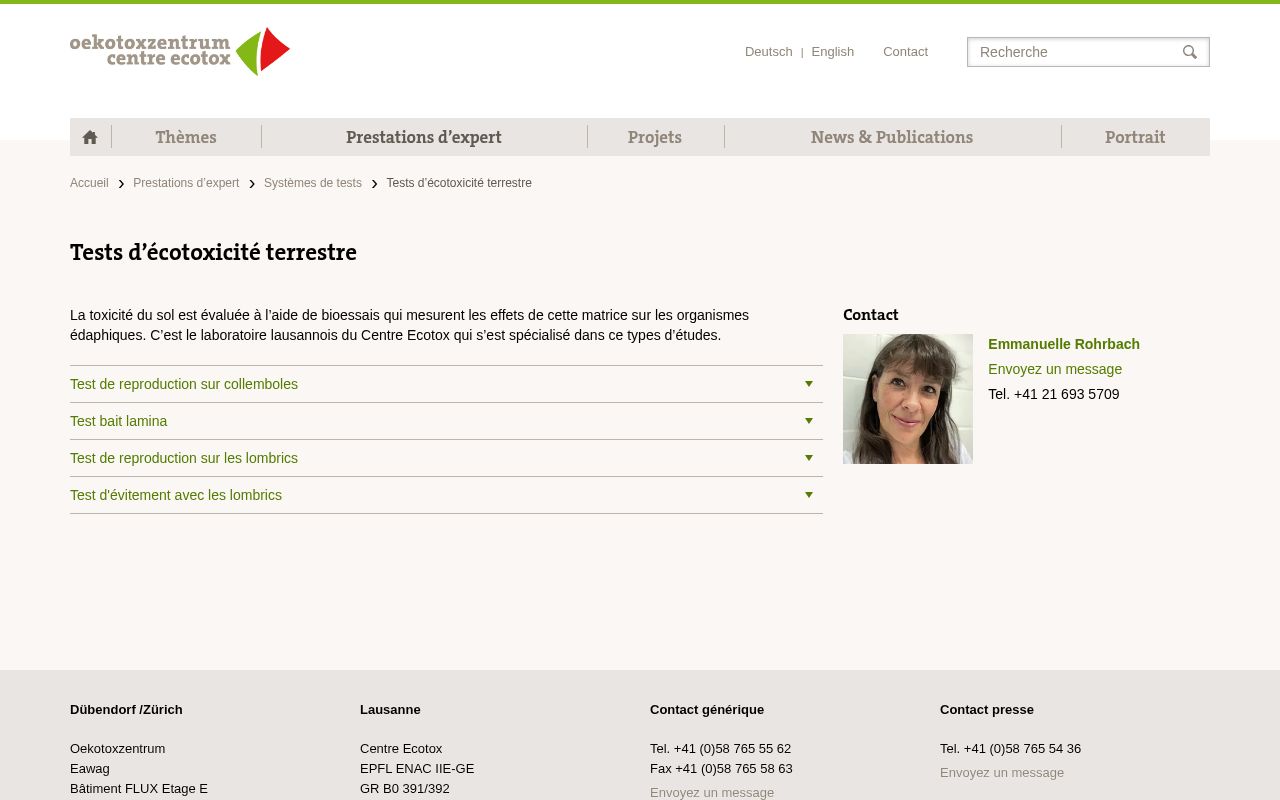
Task: Open Emmanuelle Rohrbach's profile name link
Action: tap(1064, 344)
